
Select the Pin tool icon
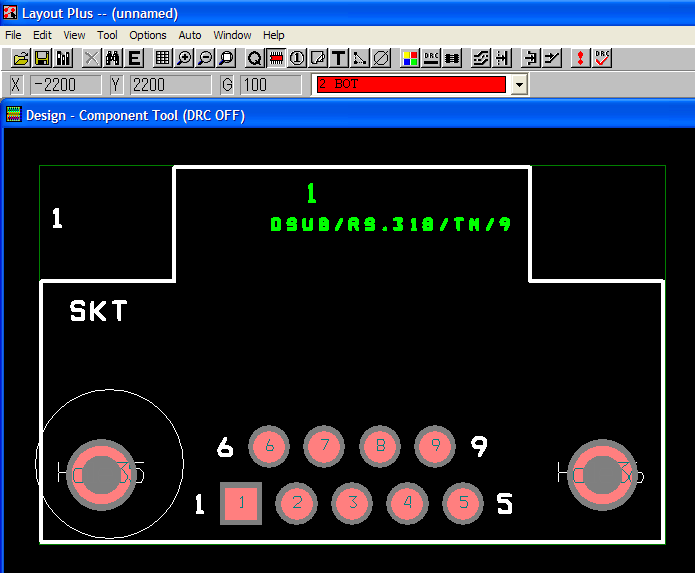coord(297,58)
